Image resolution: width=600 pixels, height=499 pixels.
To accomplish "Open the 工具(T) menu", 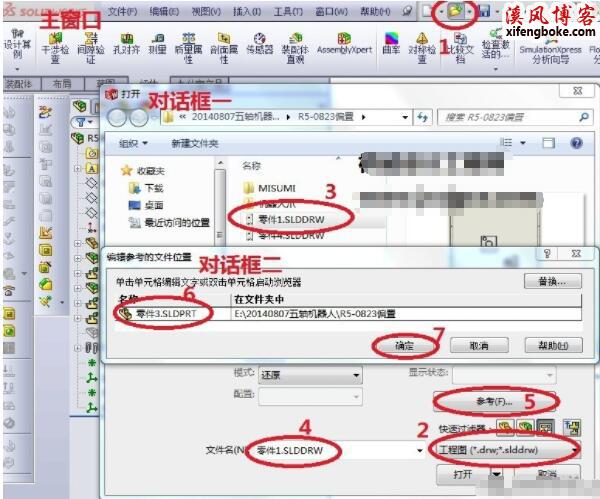I will (x=288, y=11).
